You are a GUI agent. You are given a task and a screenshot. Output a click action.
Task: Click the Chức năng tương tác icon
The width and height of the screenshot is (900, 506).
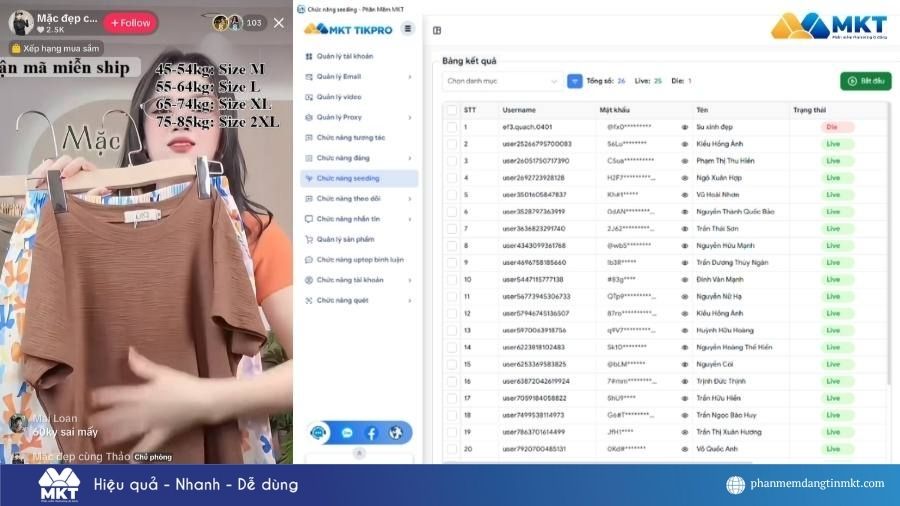point(309,138)
